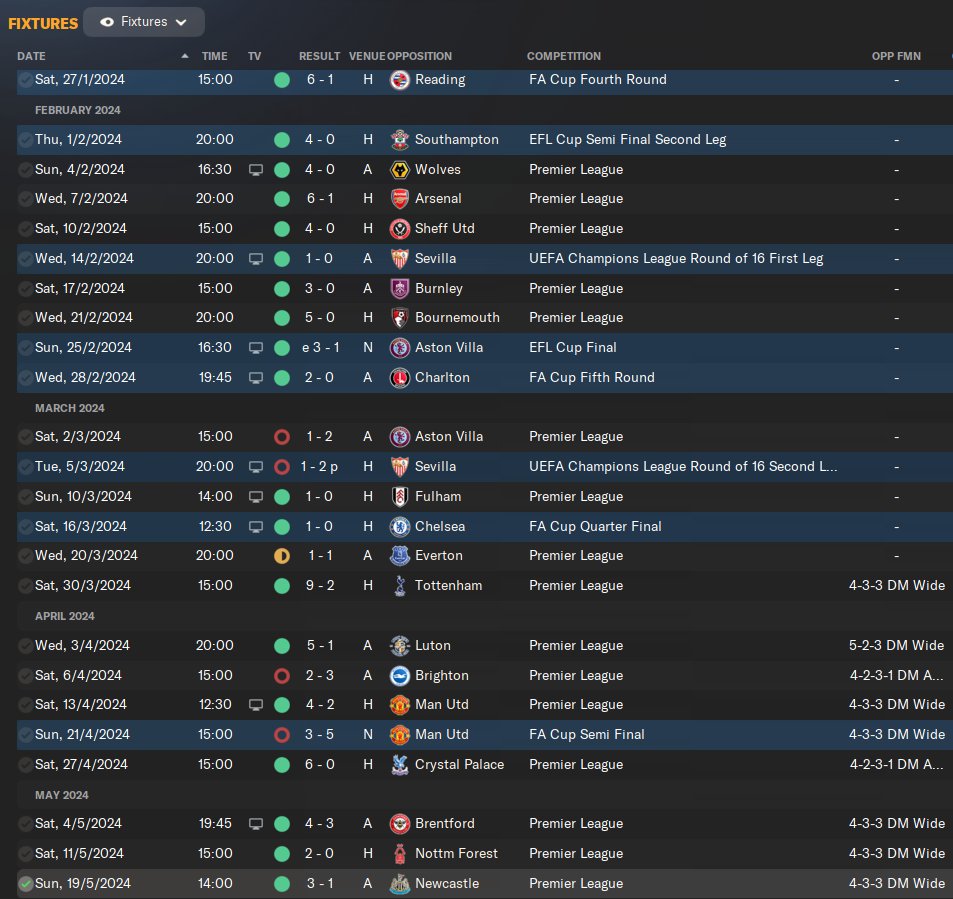The height and width of the screenshot is (899, 953).
Task: Click the Sheff Utd club badge
Action: click(x=399, y=229)
